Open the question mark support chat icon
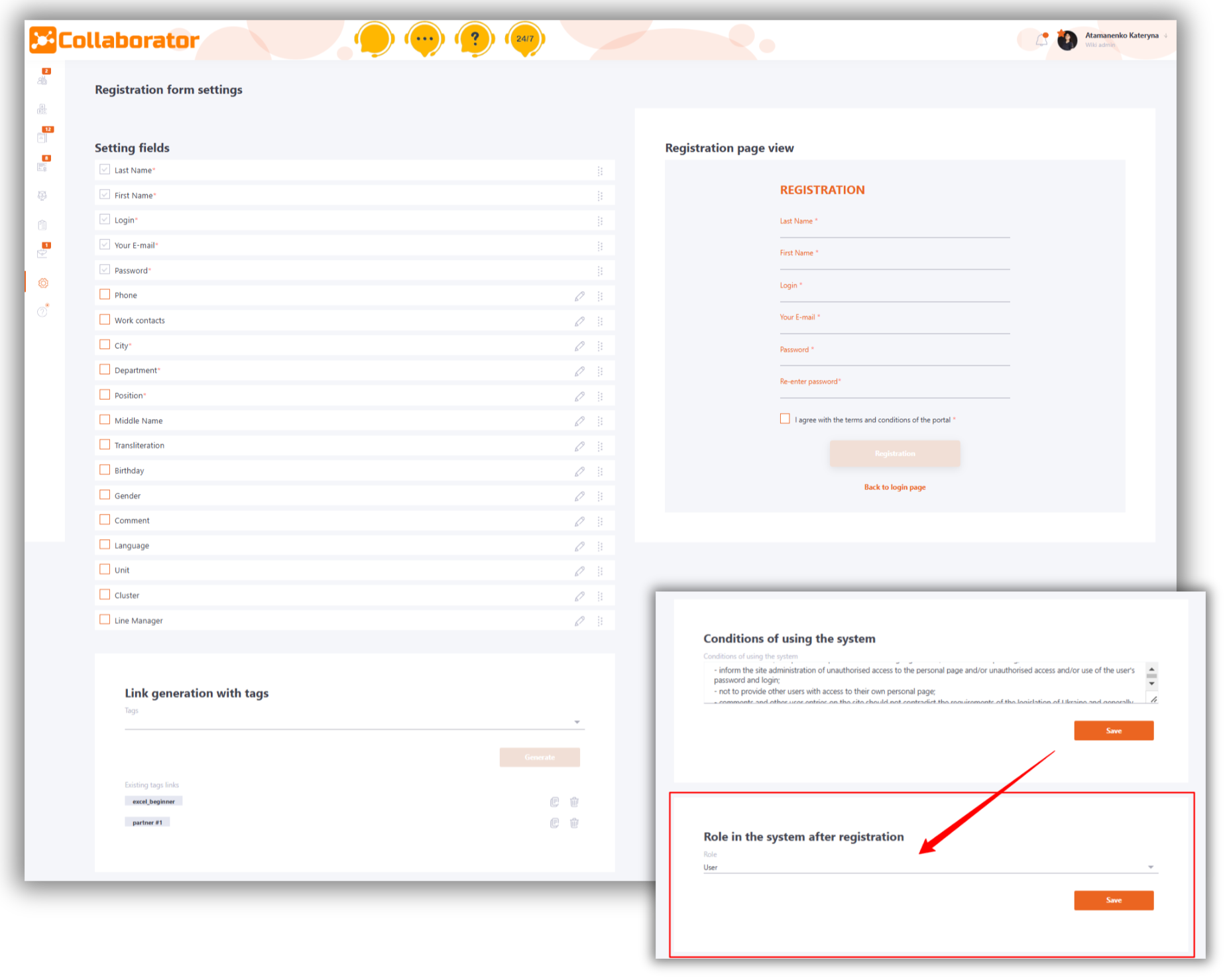 coord(475,38)
